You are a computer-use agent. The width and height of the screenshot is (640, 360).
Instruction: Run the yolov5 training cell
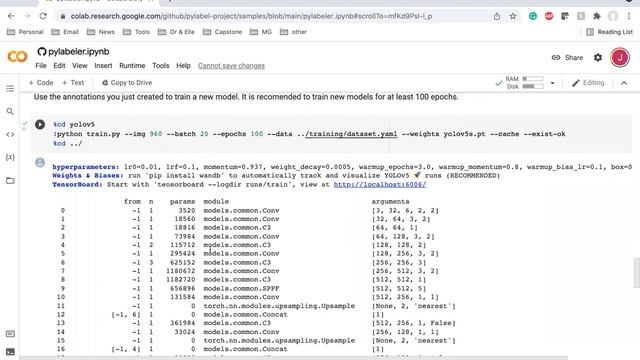(40, 124)
